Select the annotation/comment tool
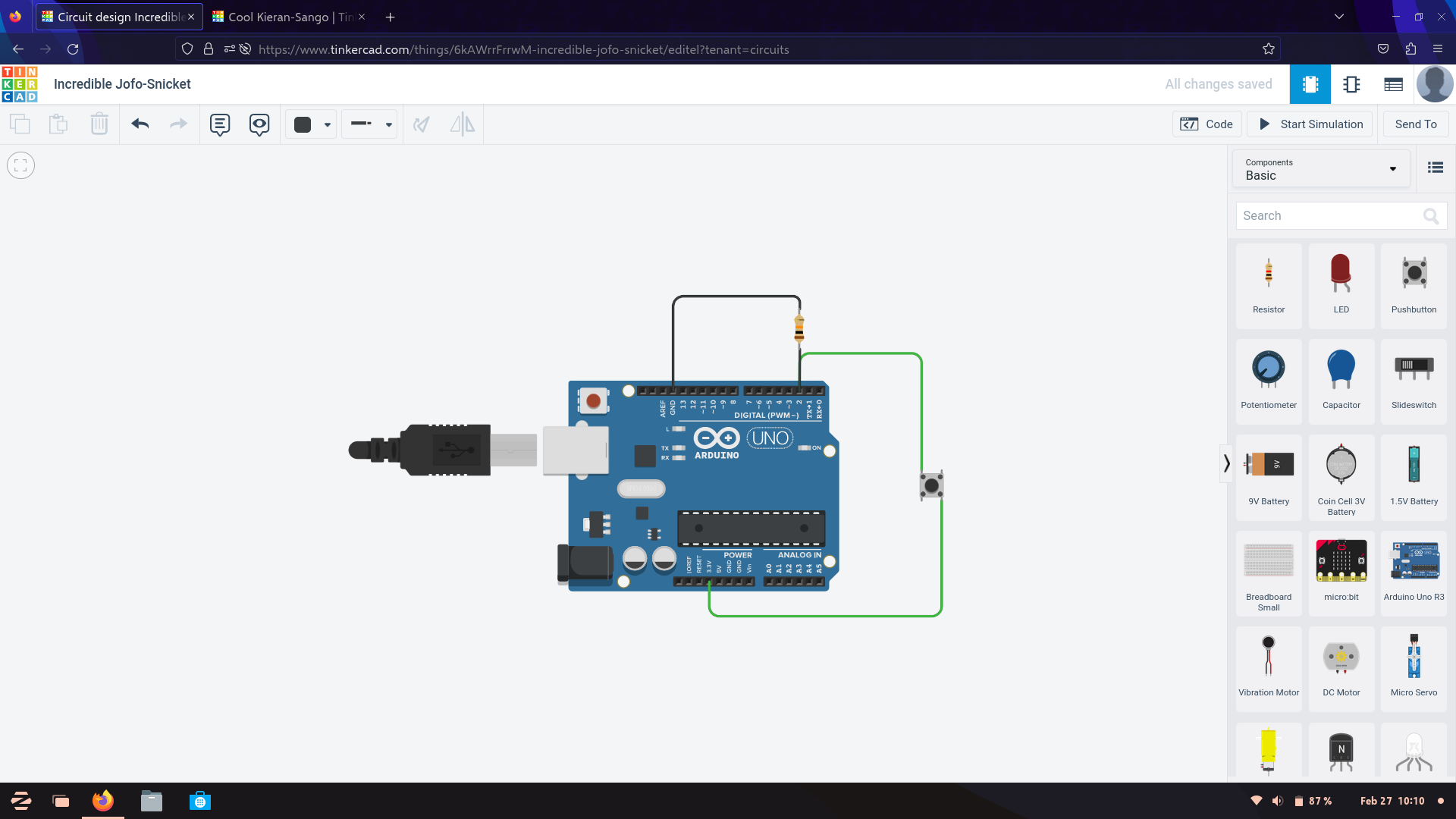 click(219, 124)
